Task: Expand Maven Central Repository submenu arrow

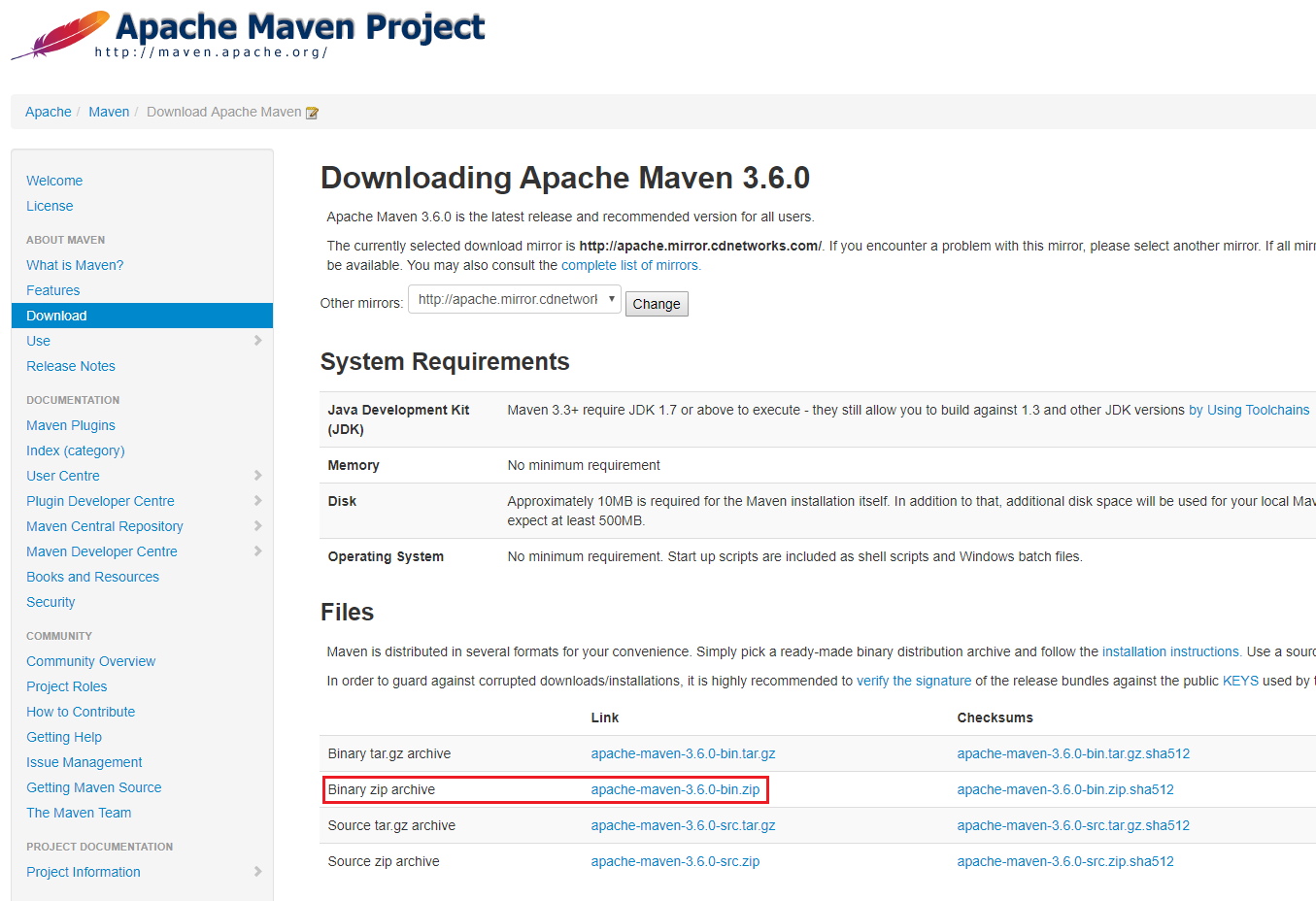Action: click(257, 526)
